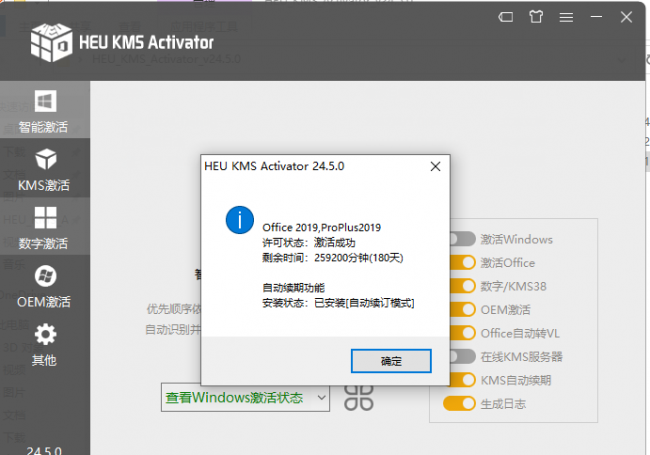Click the 激活成功 license status text
This screenshot has height=455, width=650.
click(334, 242)
